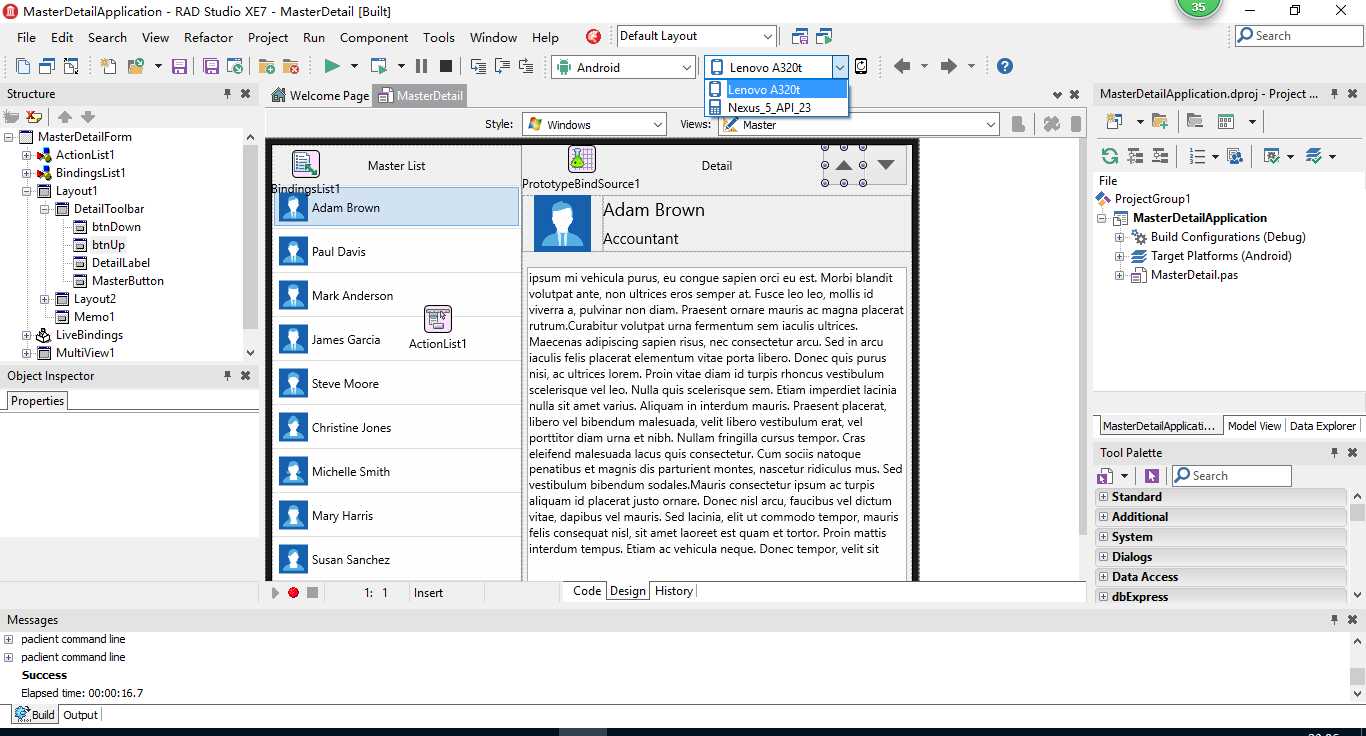Image resolution: width=1366 pixels, height=736 pixels.
Task: Click the New Items document icon
Action: pyautogui.click(x=108, y=66)
